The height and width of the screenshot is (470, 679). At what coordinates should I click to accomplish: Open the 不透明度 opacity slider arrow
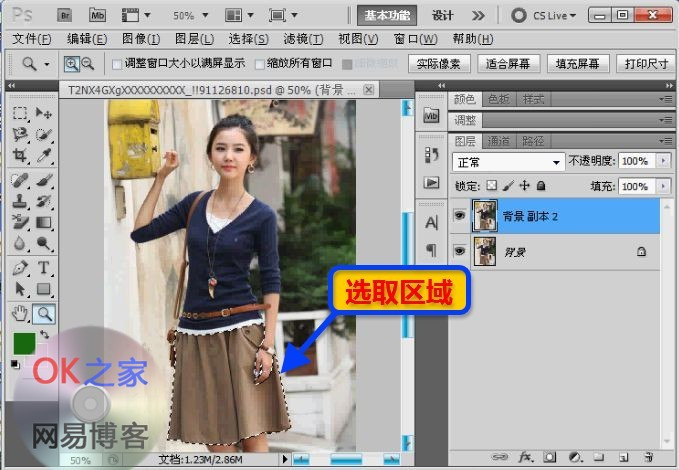coord(662,161)
